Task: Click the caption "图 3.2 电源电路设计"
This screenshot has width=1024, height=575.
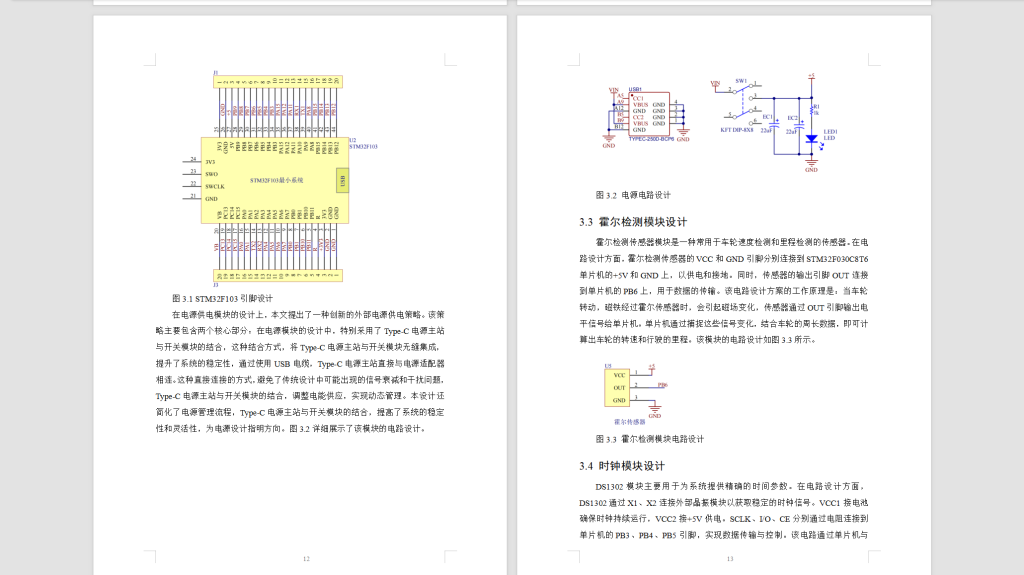Action: (x=633, y=195)
